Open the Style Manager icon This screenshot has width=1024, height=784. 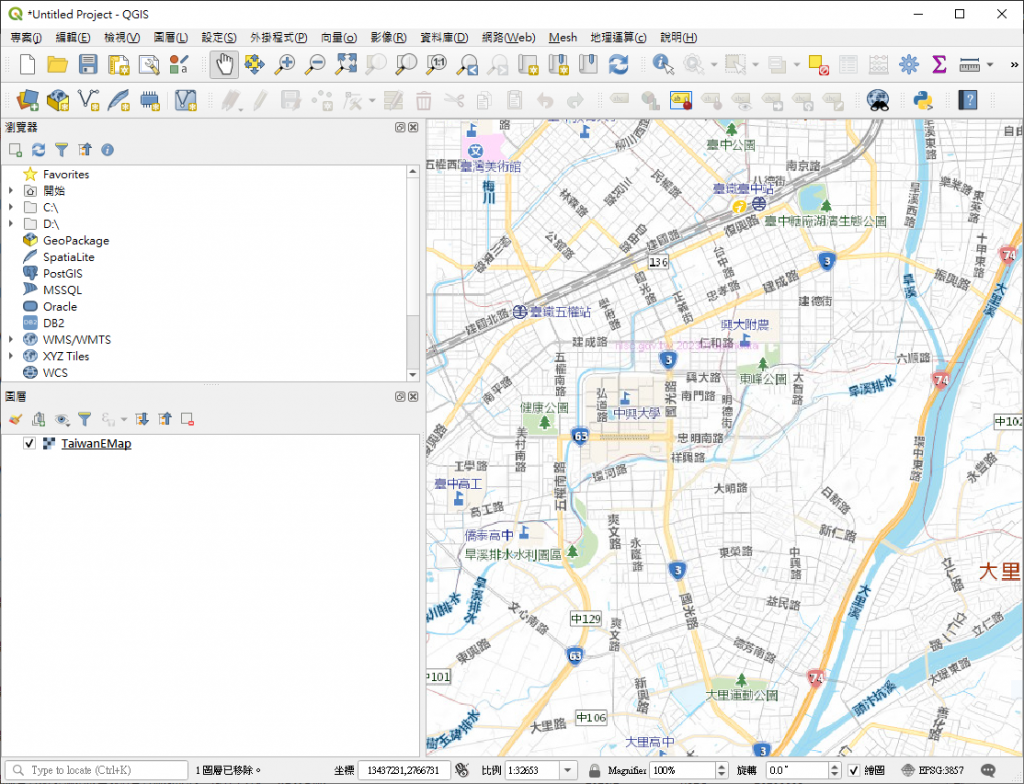(179, 64)
